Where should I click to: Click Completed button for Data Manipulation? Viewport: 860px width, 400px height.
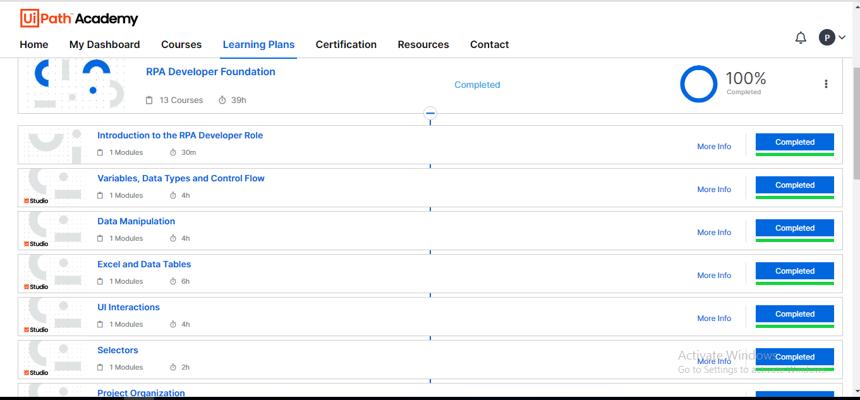(794, 228)
